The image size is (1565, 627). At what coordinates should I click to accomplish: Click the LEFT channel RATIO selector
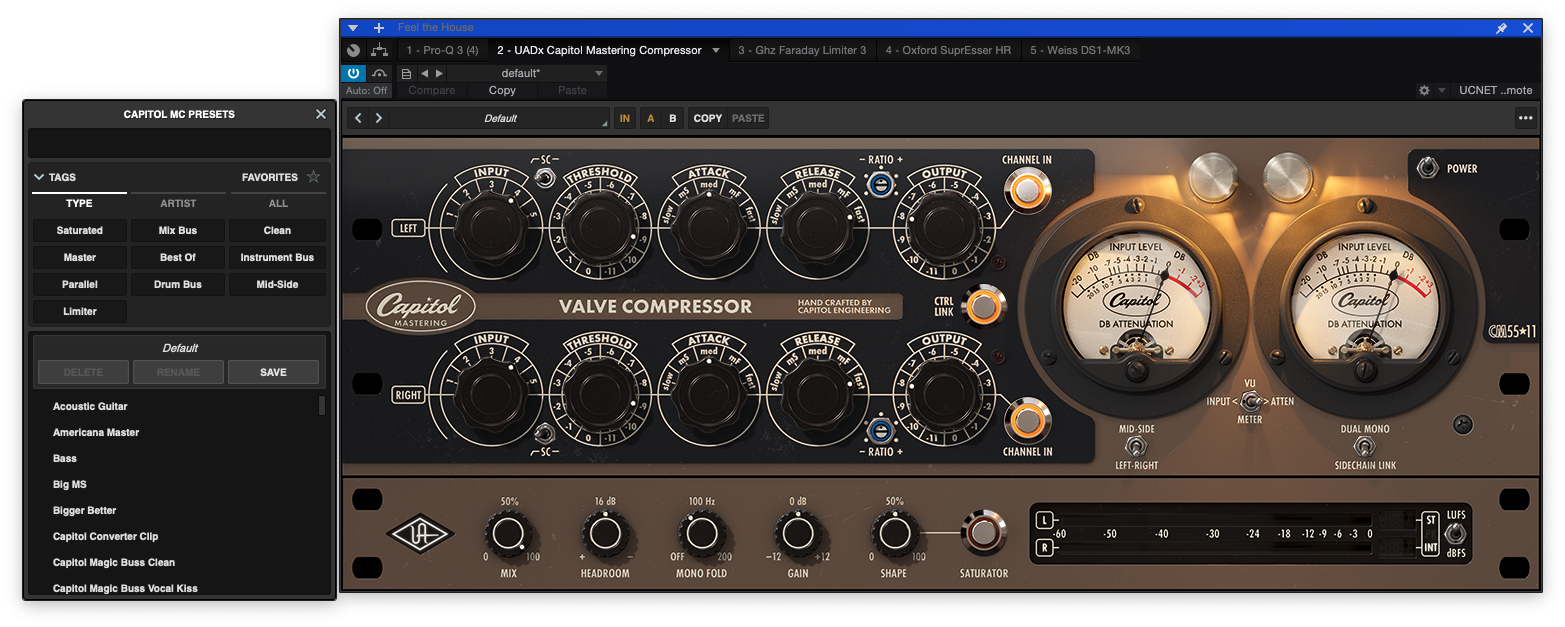(880, 183)
